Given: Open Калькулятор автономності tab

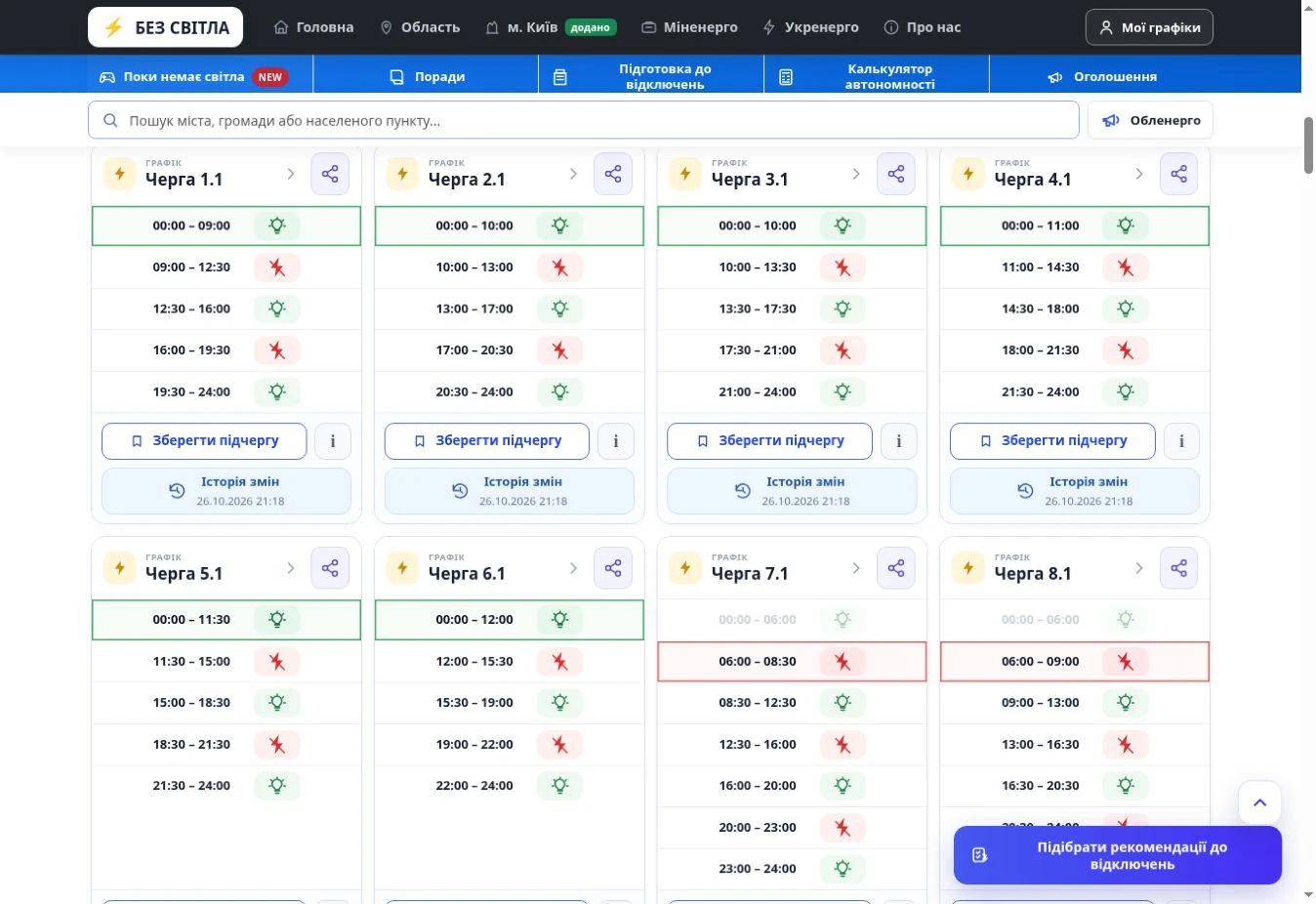Looking at the screenshot, I should click(x=877, y=76).
